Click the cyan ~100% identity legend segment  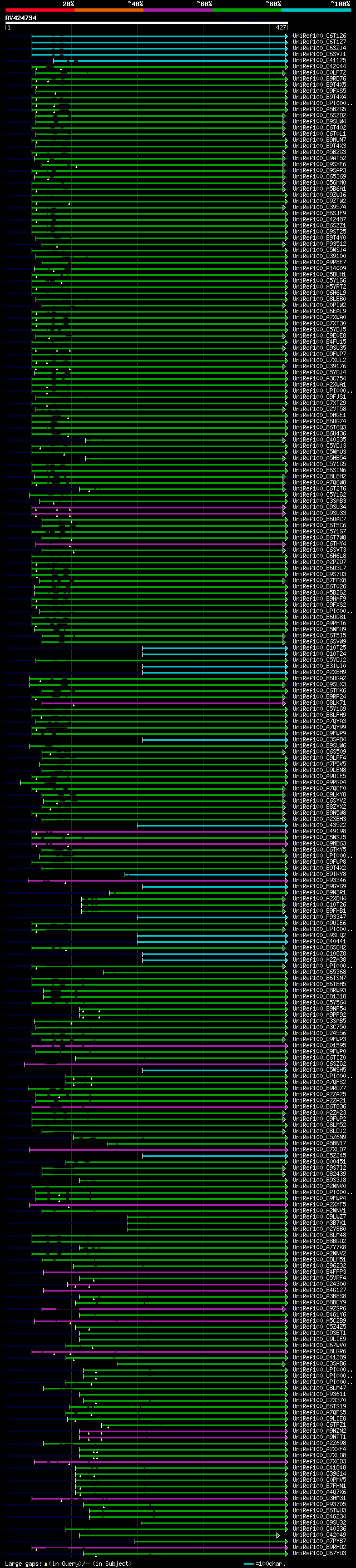tap(316, 10)
